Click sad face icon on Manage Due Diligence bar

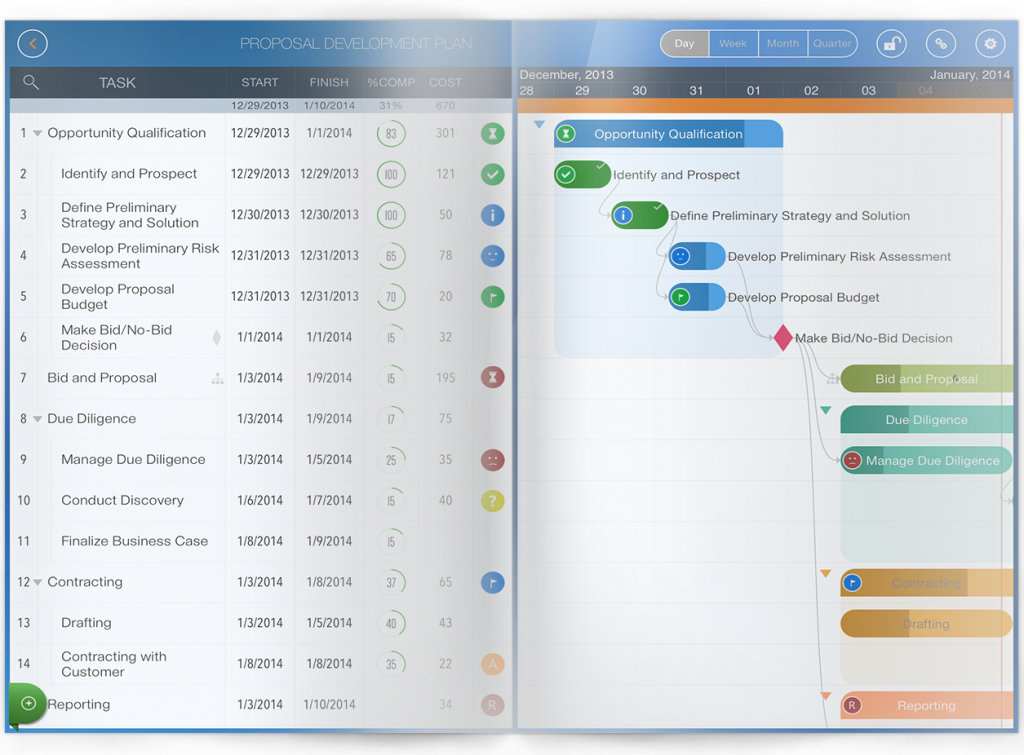pyautogui.click(x=852, y=460)
